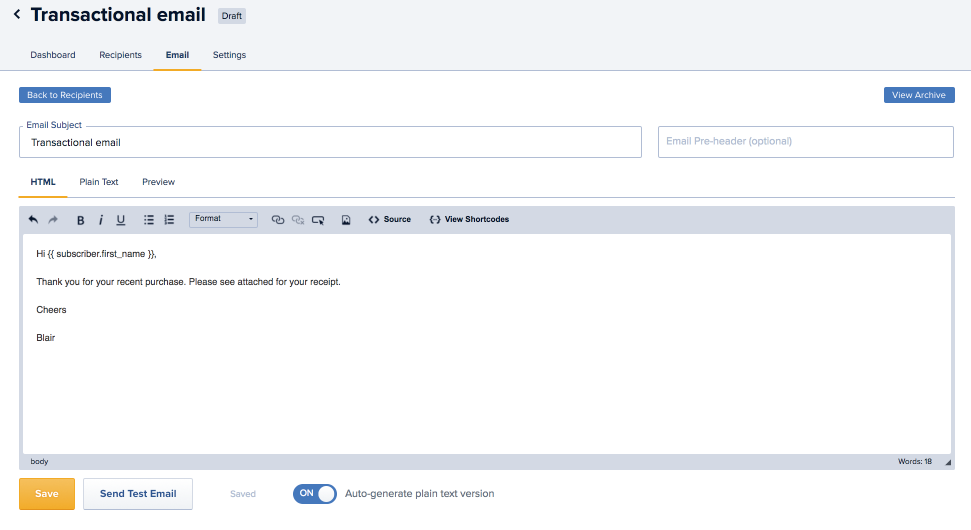Toggle italic formatting
The width and height of the screenshot is (971, 530).
pos(100,220)
